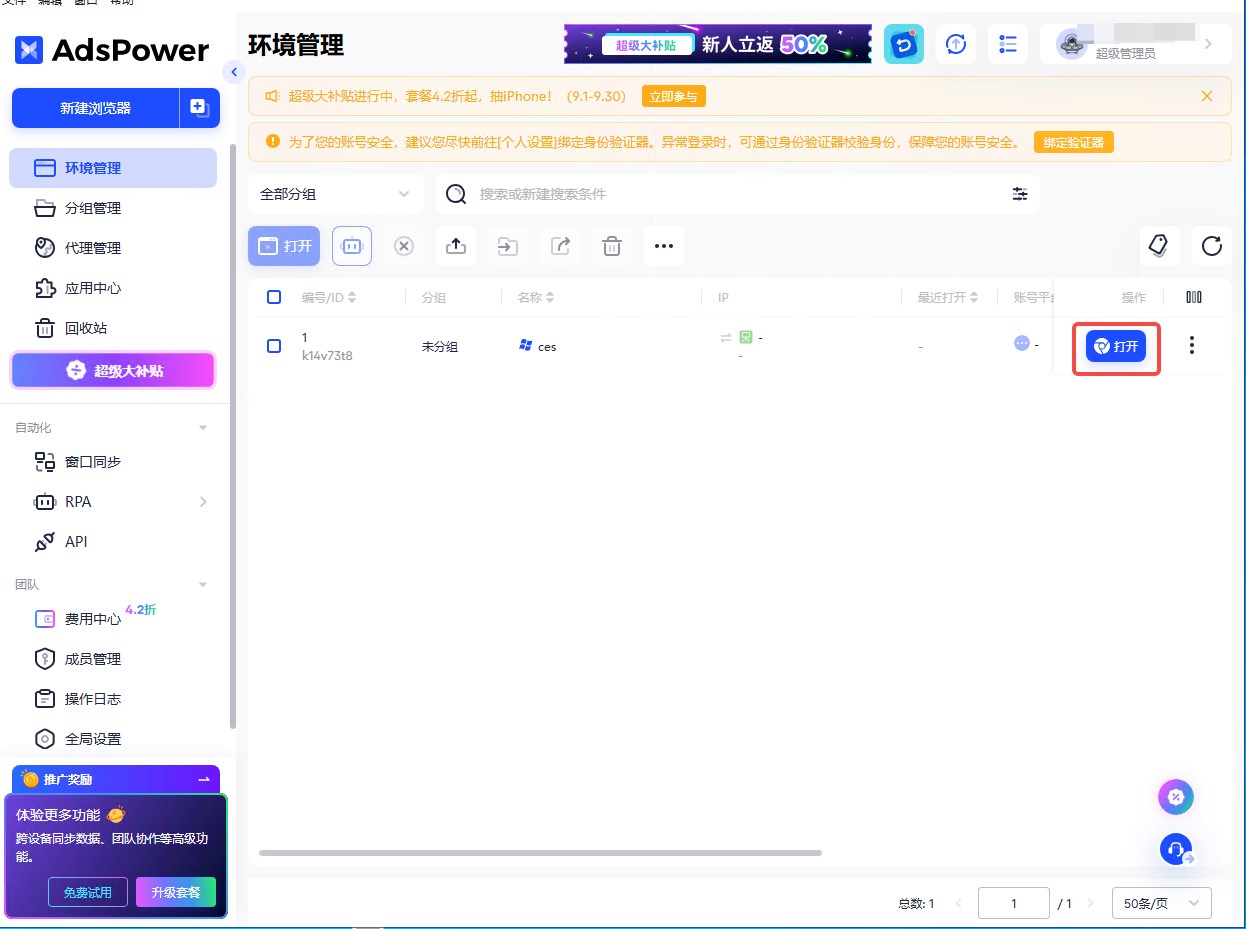
Task: Click the more actions ellipsis toolbar icon
Action: (664, 246)
